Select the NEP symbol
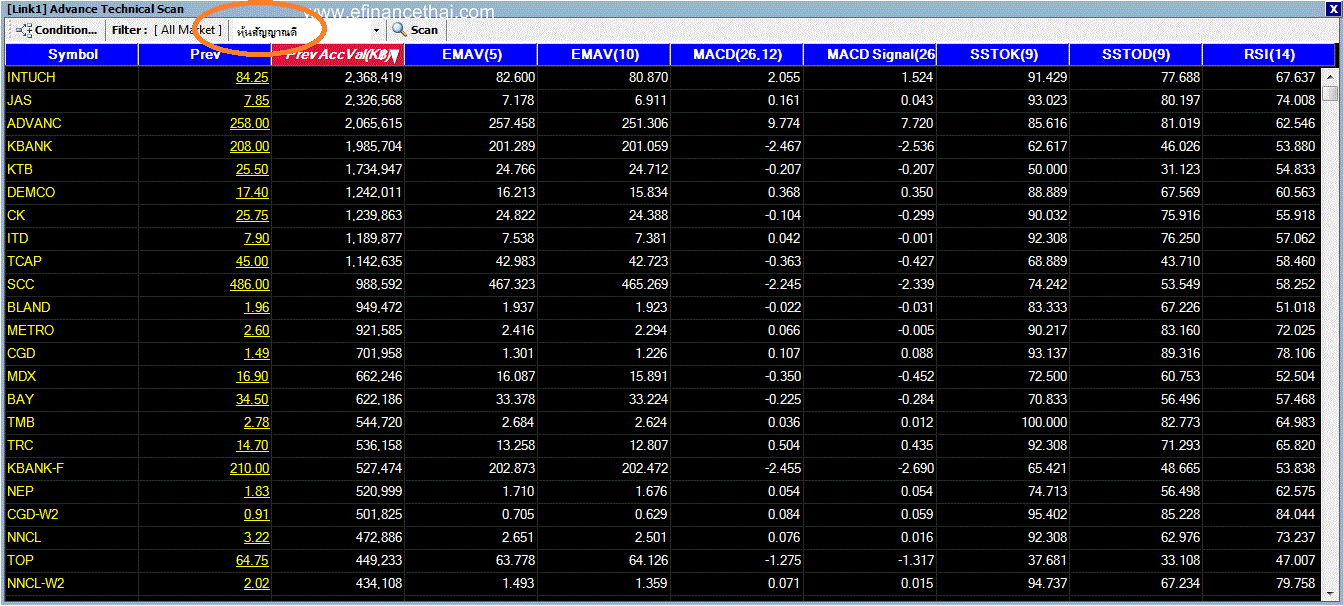 tap(20, 491)
